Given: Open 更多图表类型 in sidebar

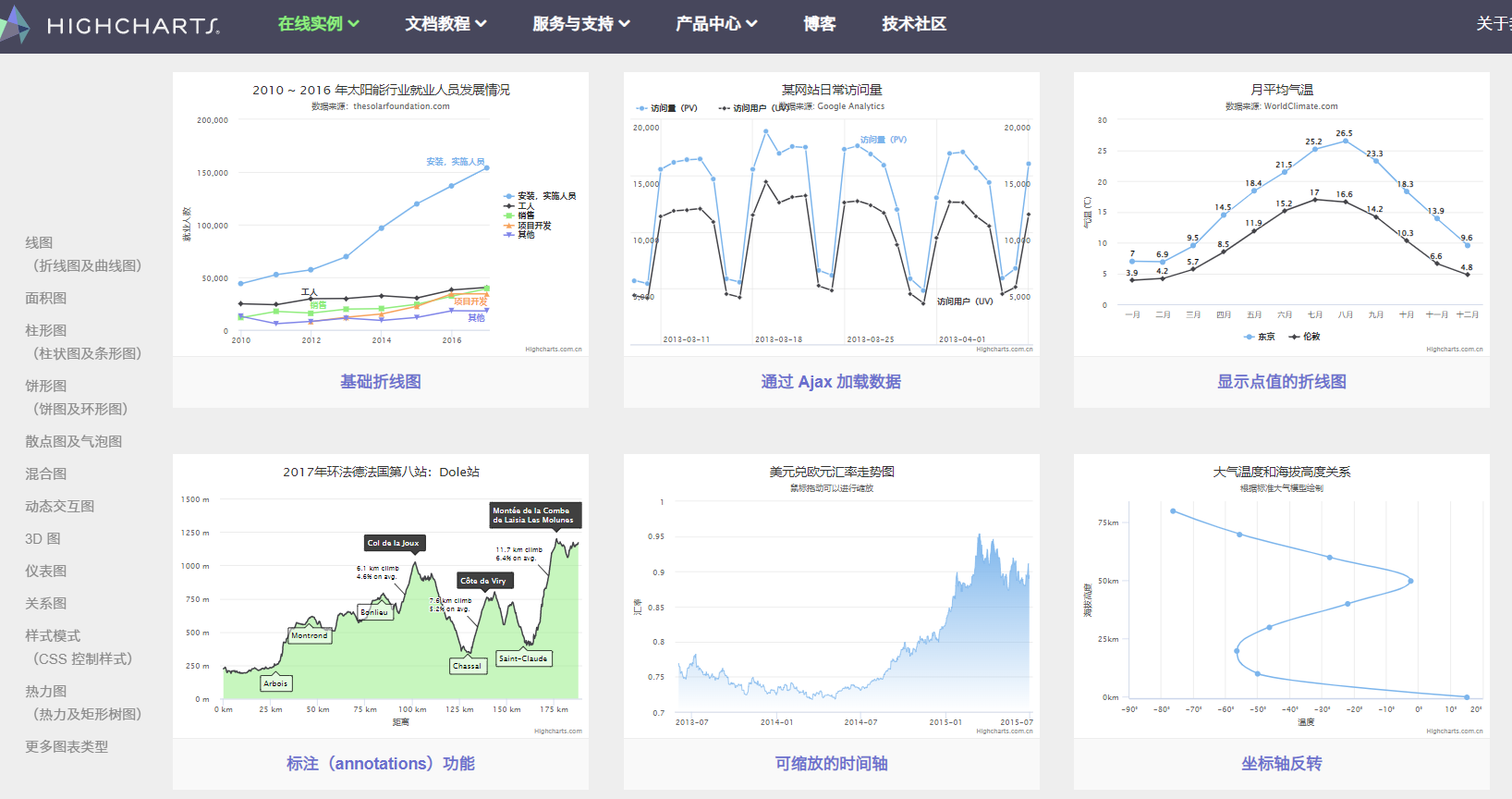Looking at the screenshot, I should [x=67, y=746].
